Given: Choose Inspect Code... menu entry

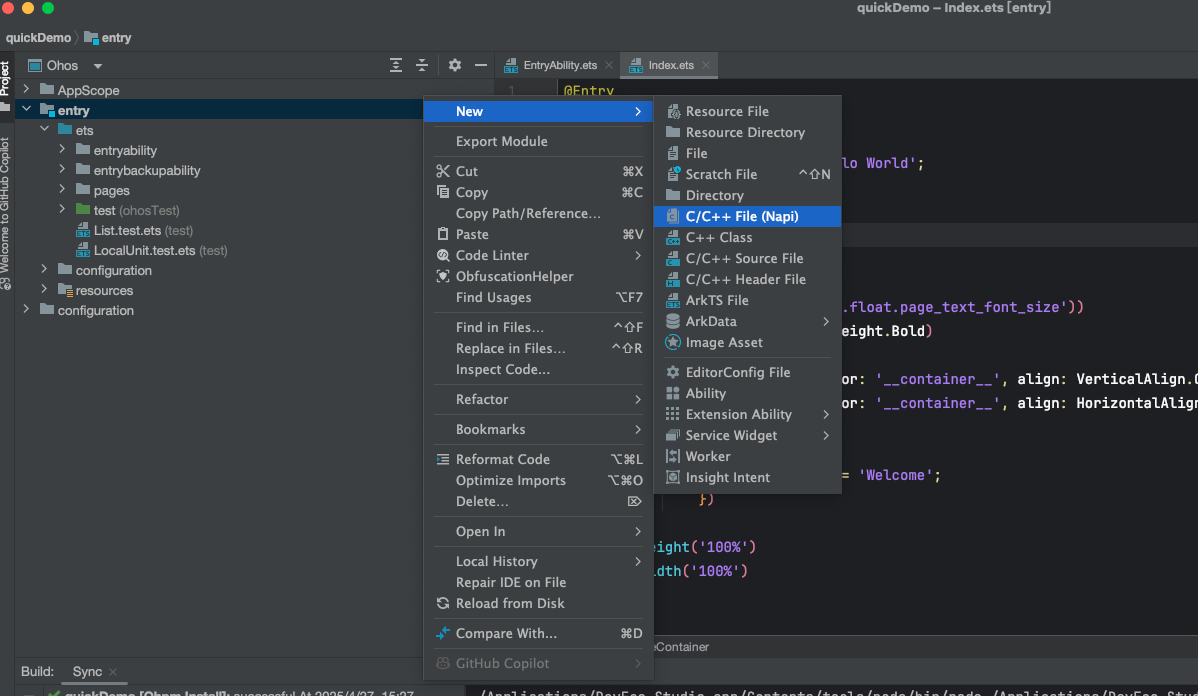Looking at the screenshot, I should point(539,370).
